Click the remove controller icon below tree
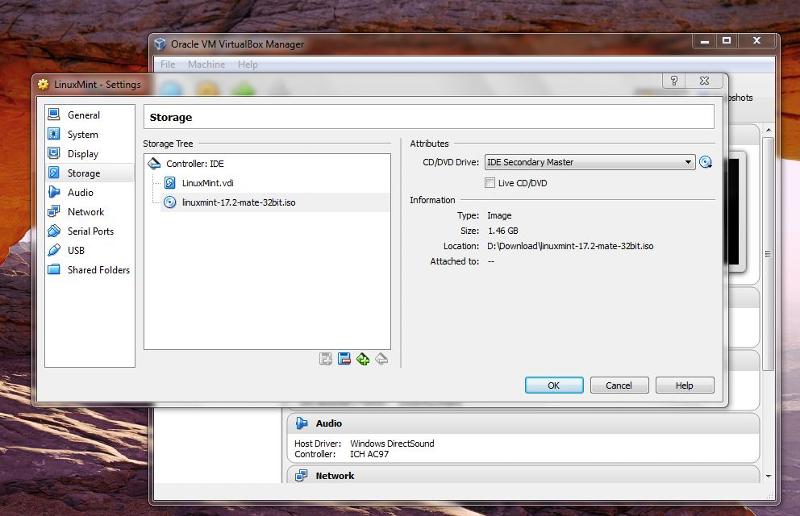Image resolution: width=800 pixels, height=516 pixels. (344, 359)
